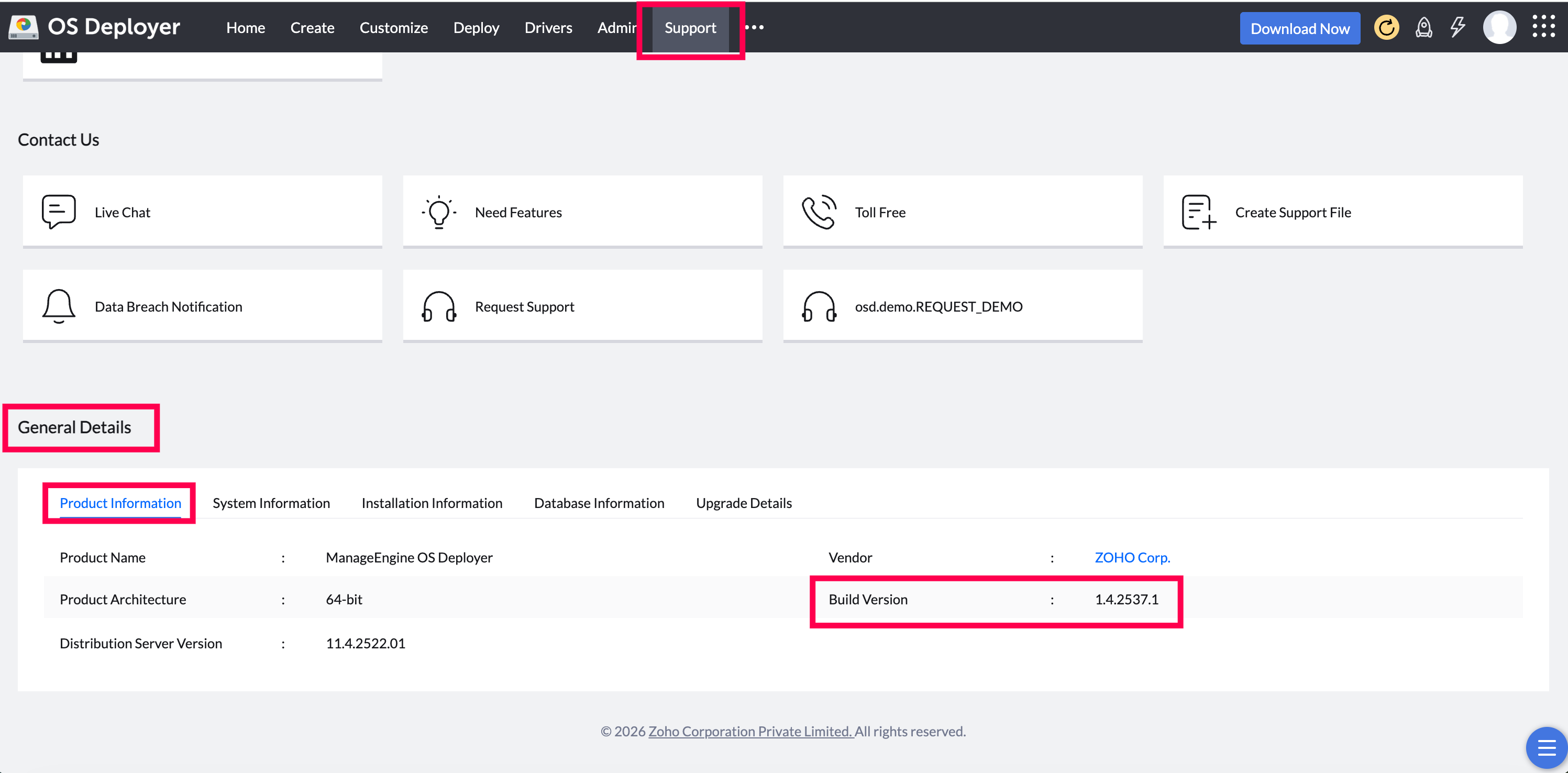Screen dimensions: 1568x773
Task: Click the Download Now button
Action: pyautogui.click(x=1299, y=28)
